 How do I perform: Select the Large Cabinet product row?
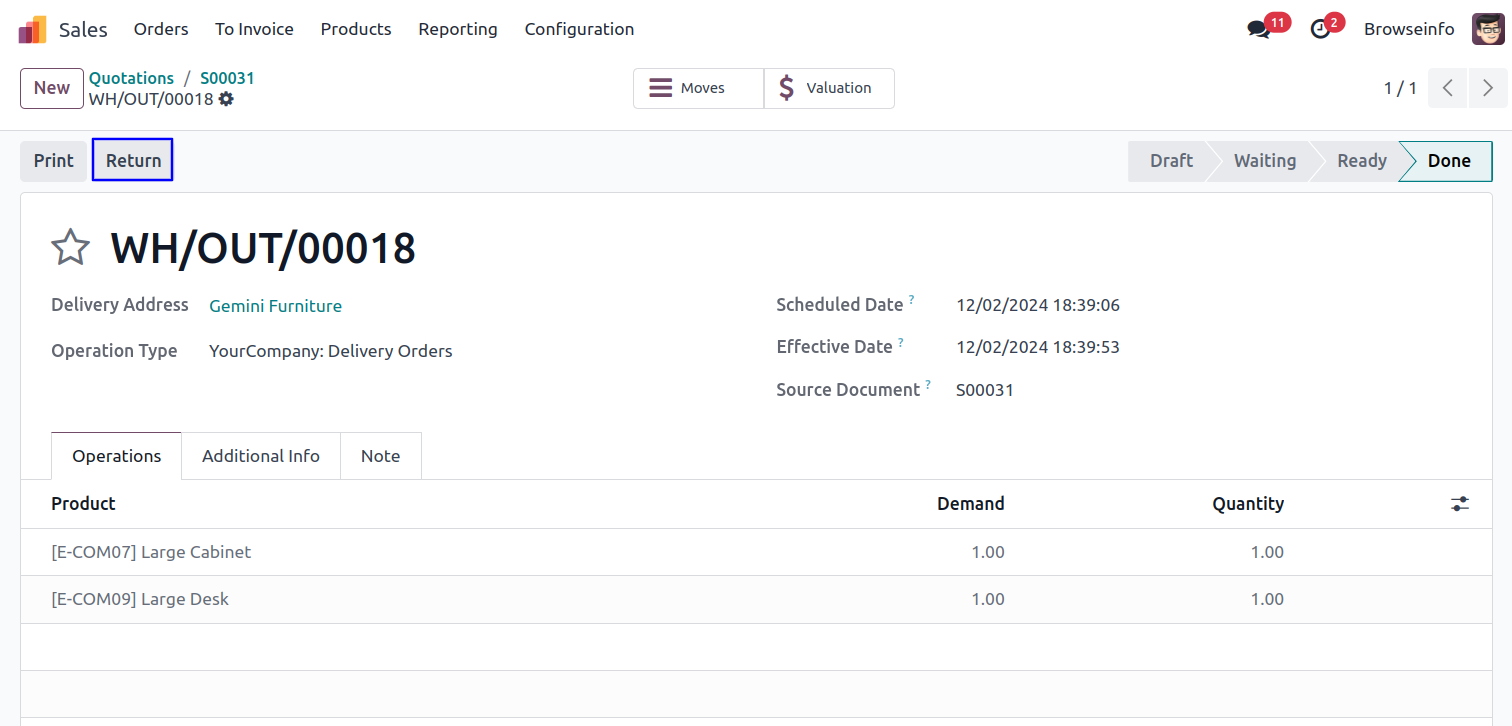pos(151,552)
